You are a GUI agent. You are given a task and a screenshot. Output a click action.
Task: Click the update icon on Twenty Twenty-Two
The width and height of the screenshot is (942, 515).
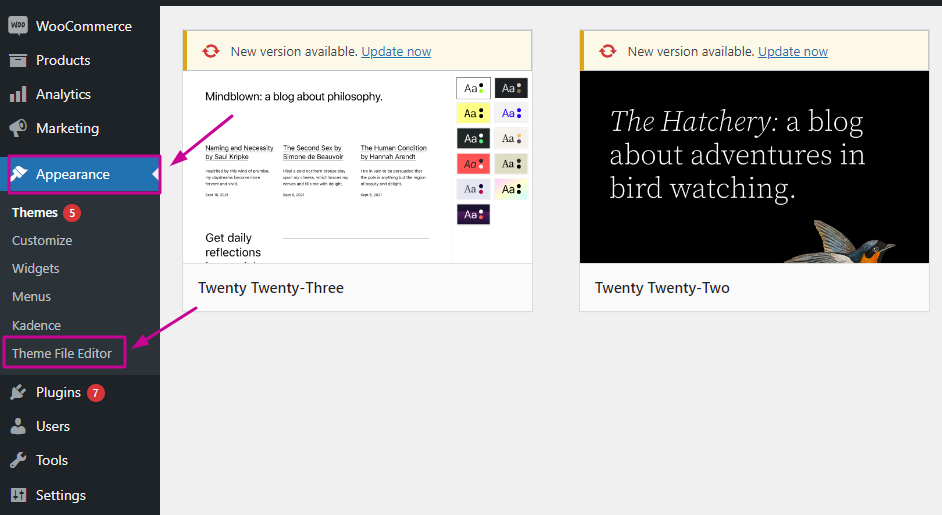click(x=608, y=51)
